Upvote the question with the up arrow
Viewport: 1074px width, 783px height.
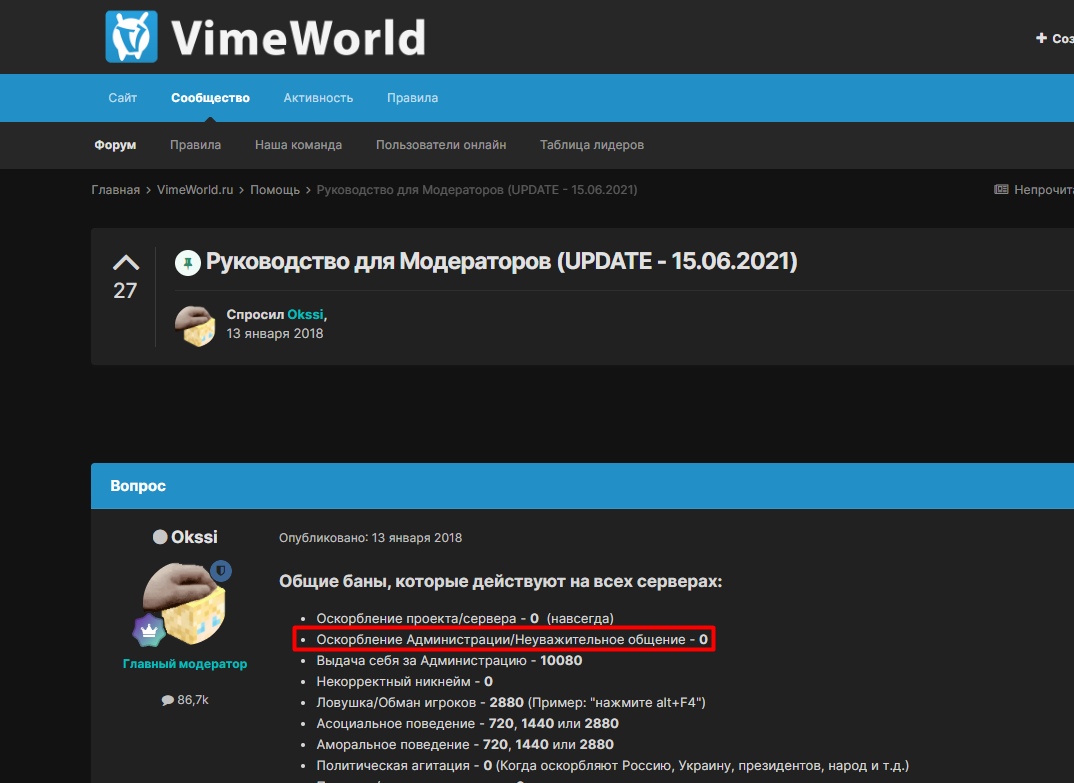point(125,263)
